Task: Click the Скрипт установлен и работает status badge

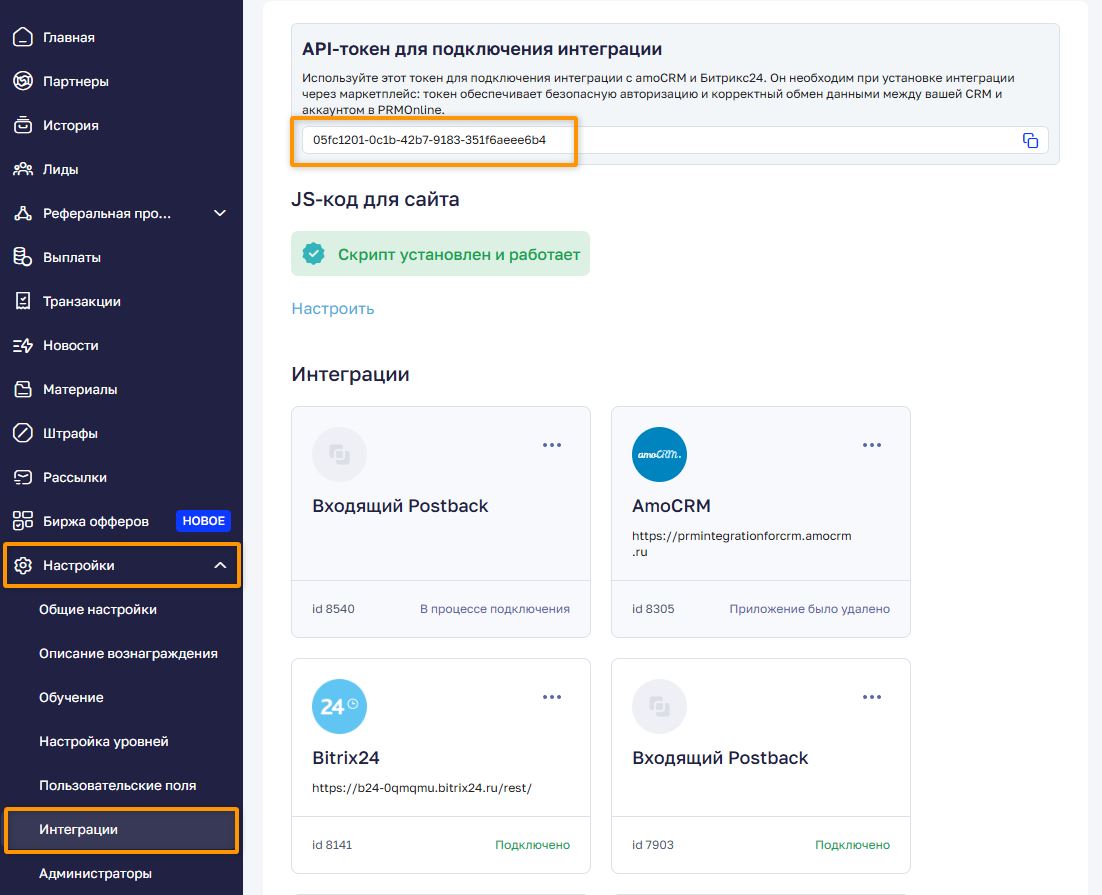Action: pyautogui.click(x=440, y=255)
